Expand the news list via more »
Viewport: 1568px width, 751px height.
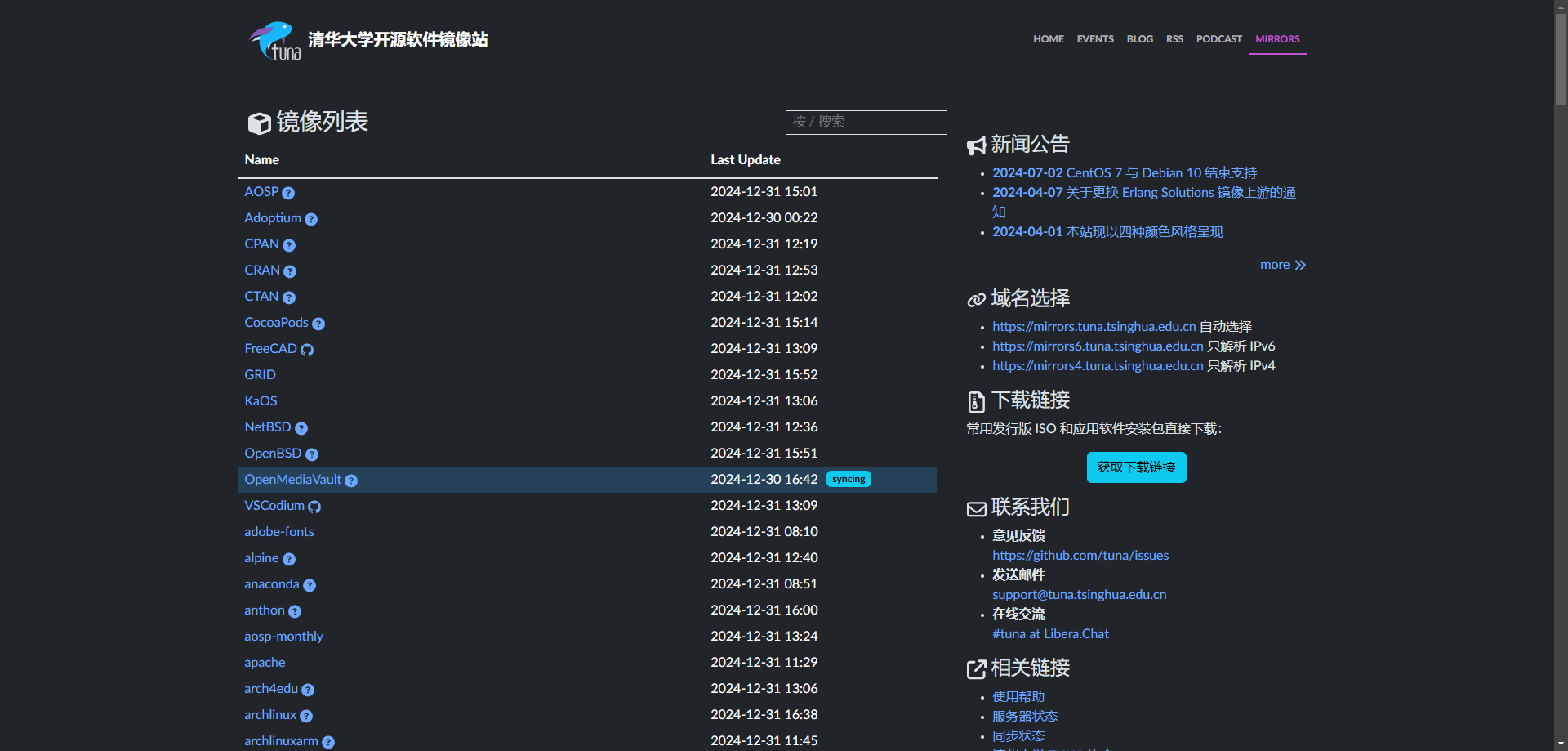(1282, 265)
